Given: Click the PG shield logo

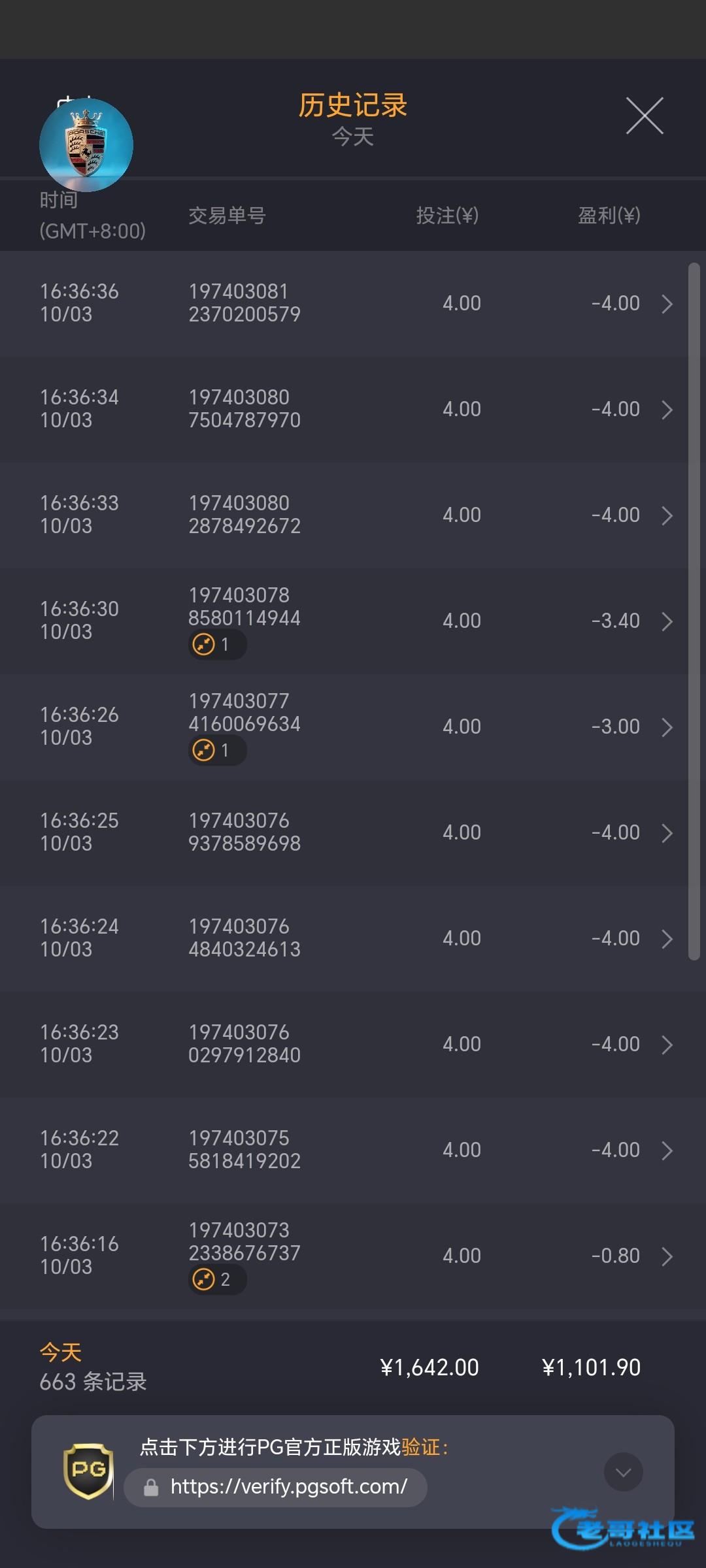Looking at the screenshot, I should (x=88, y=1471).
